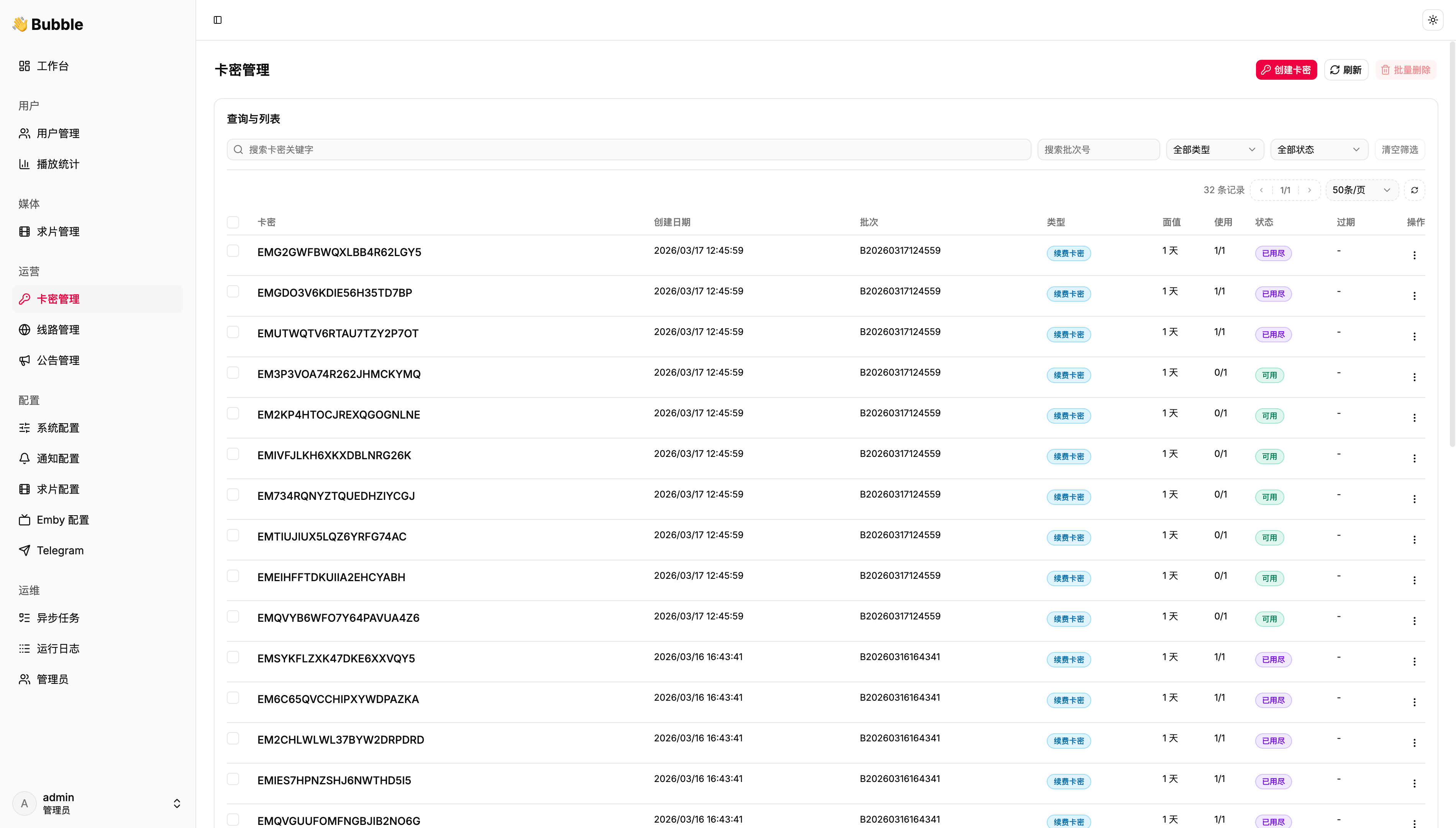Toggle light/dark theme sun icon
The height and width of the screenshot is (828, 1456).
1433,20
